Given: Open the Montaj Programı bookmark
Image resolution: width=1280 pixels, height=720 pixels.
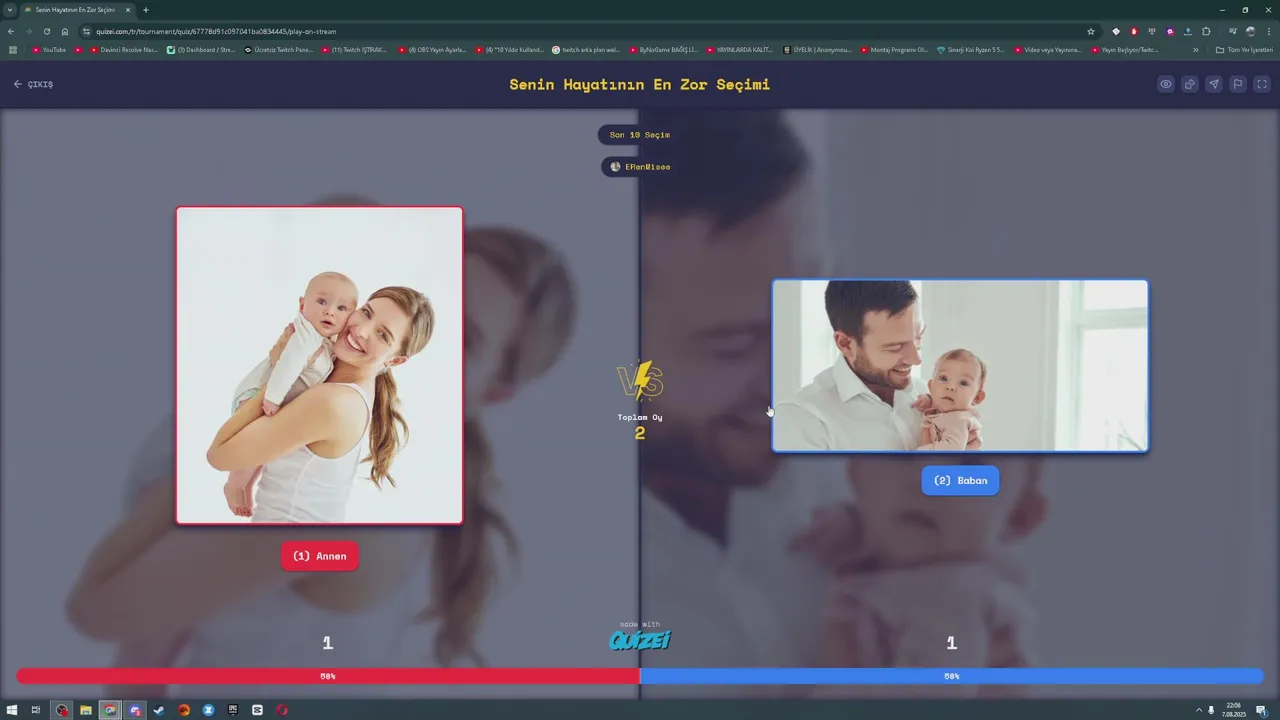Looking at the screenshot, I should point(895,49).
